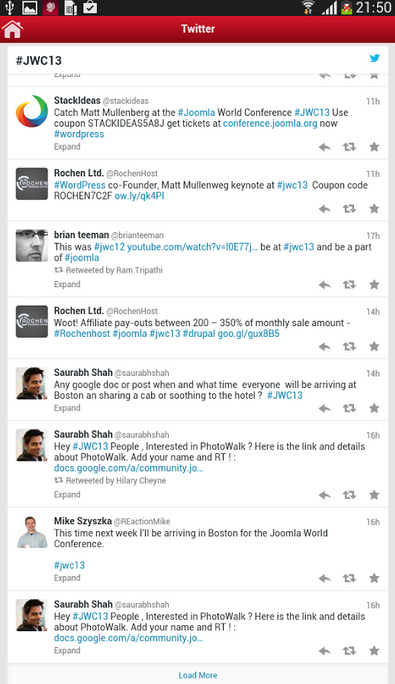Open the ow.ly/qk4PI link

pyautogui.click(x=139, y=196)
